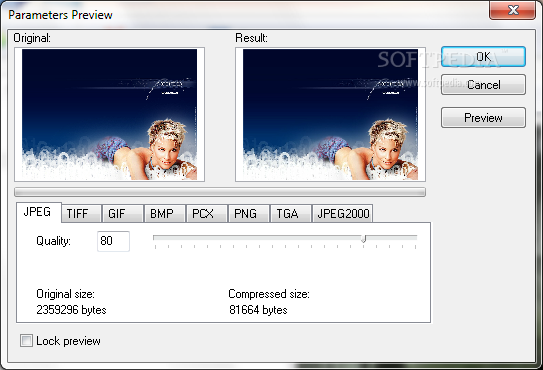Click the Result image thumbnail
This screenshot has height=370, width=543.
(330, 114)
